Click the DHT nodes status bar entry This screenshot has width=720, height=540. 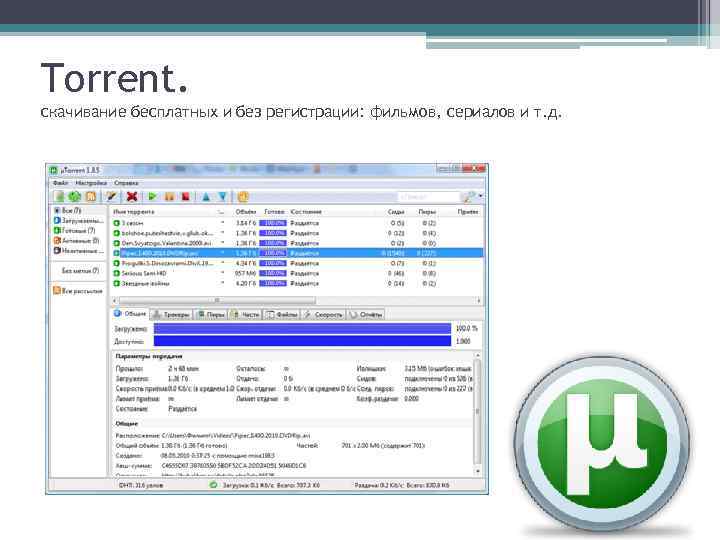(141, 485)
